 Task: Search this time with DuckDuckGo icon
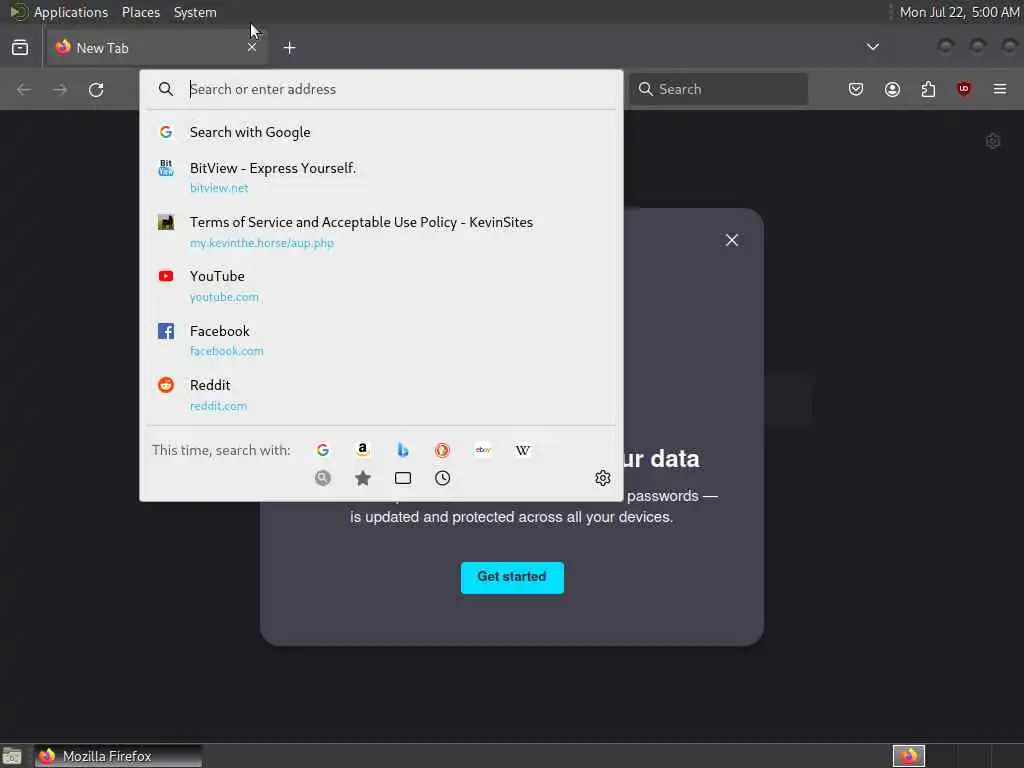(442, 450)
